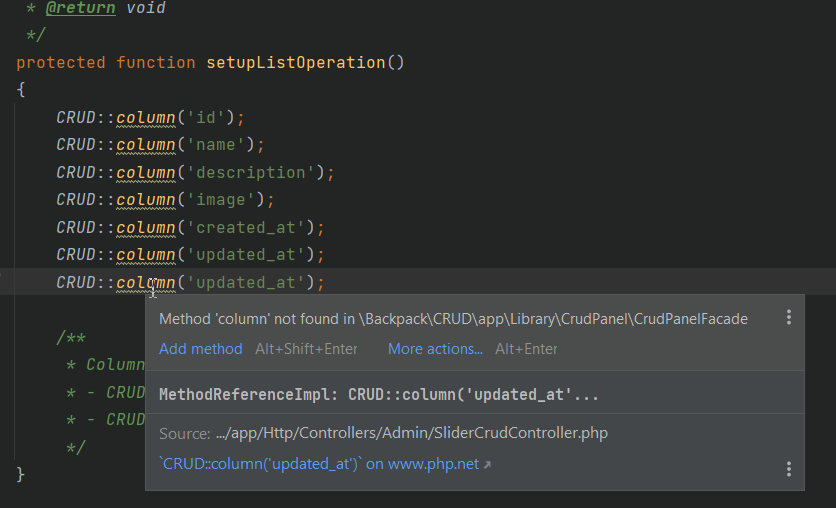Image resolution: width=836 pixels, height=508 pixels.
Task: Click the 'function' keyword
Action: 156,62
